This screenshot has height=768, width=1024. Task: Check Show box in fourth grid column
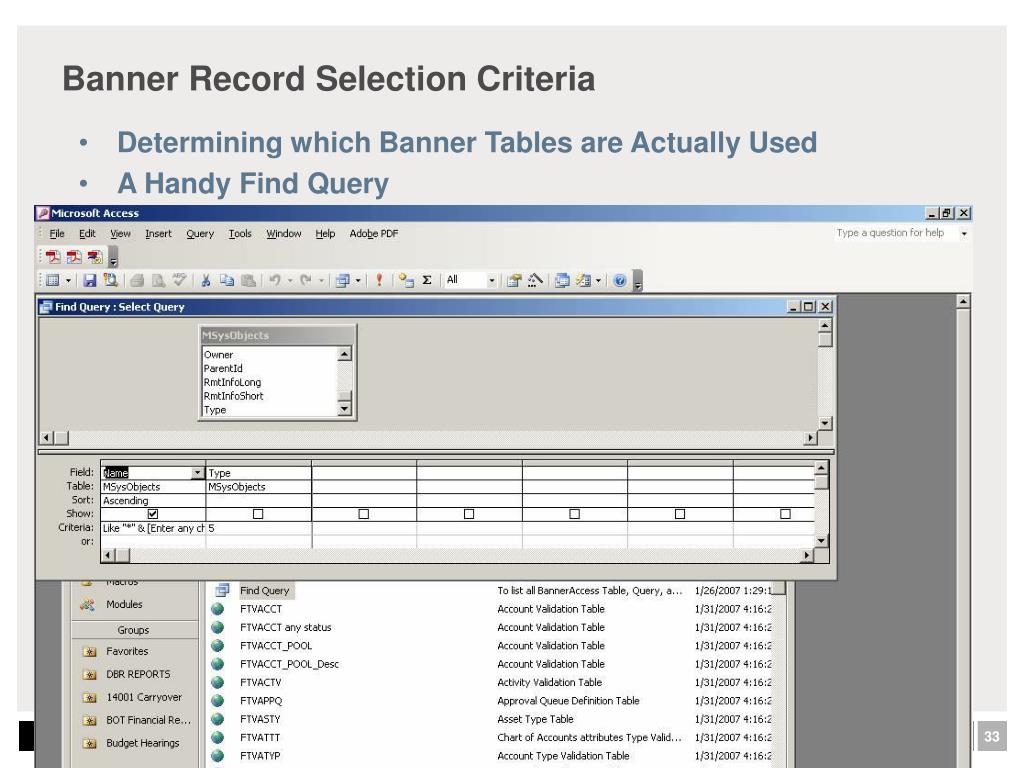click(x=469, y=514)
